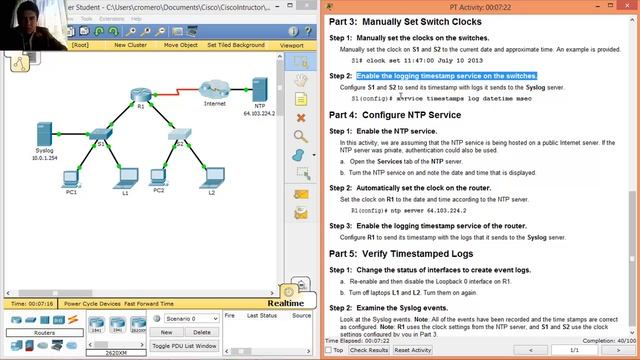Screen dimensions: 640x360
Task: Click the Paste icon in toolbar
Action: click(x=84, y=31)
